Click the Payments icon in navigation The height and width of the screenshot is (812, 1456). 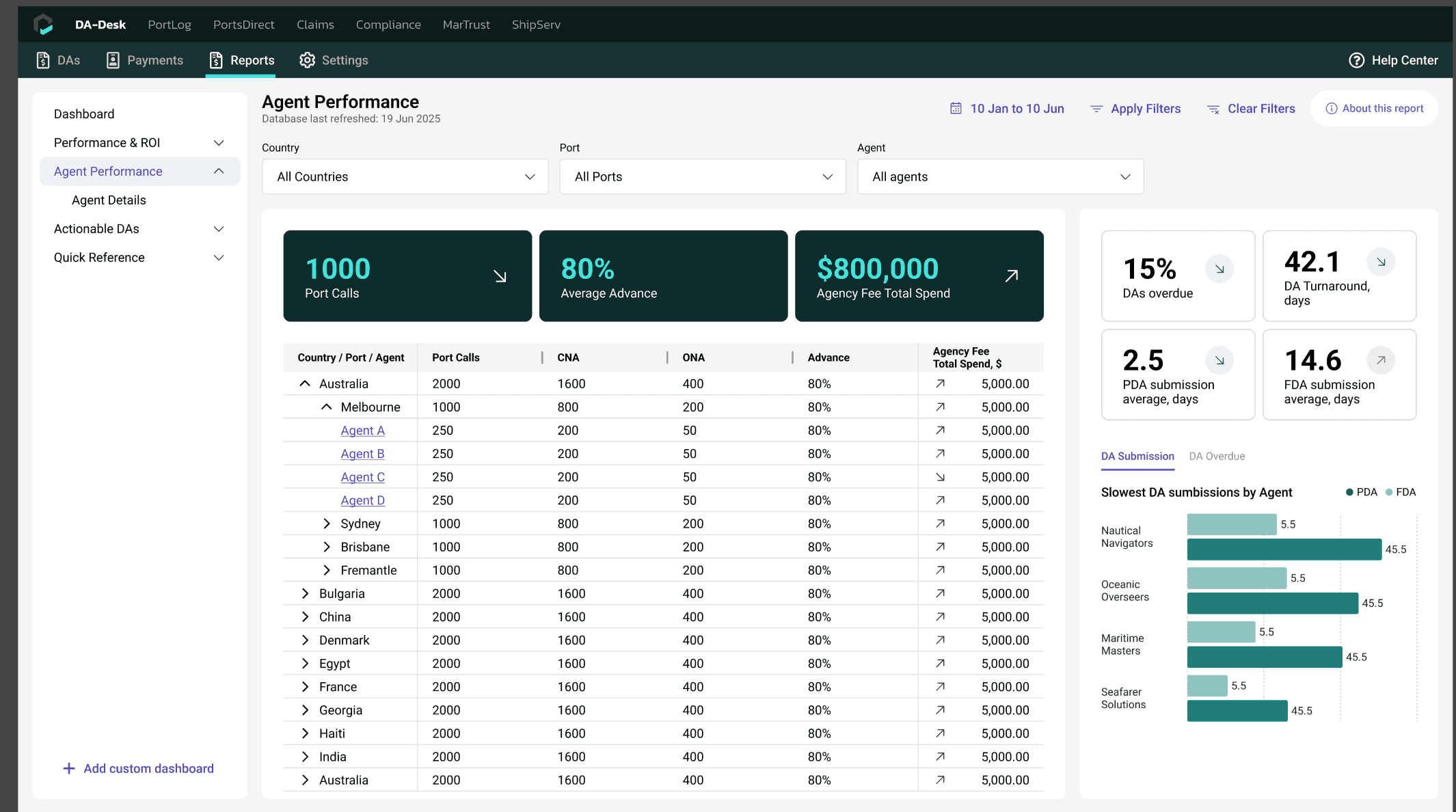pyautogui.click(x=113, y=60)
